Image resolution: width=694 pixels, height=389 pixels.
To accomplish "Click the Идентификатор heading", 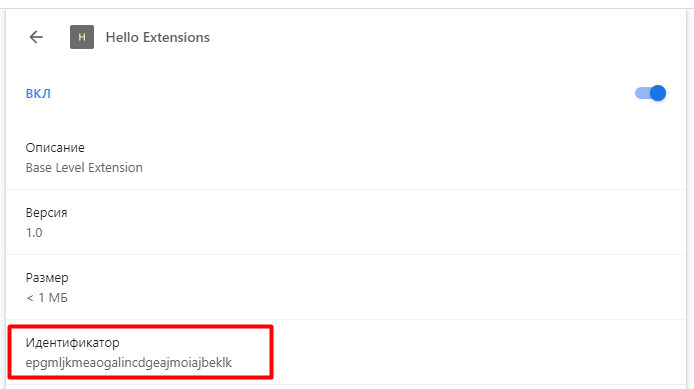I will tap(73, 343).
